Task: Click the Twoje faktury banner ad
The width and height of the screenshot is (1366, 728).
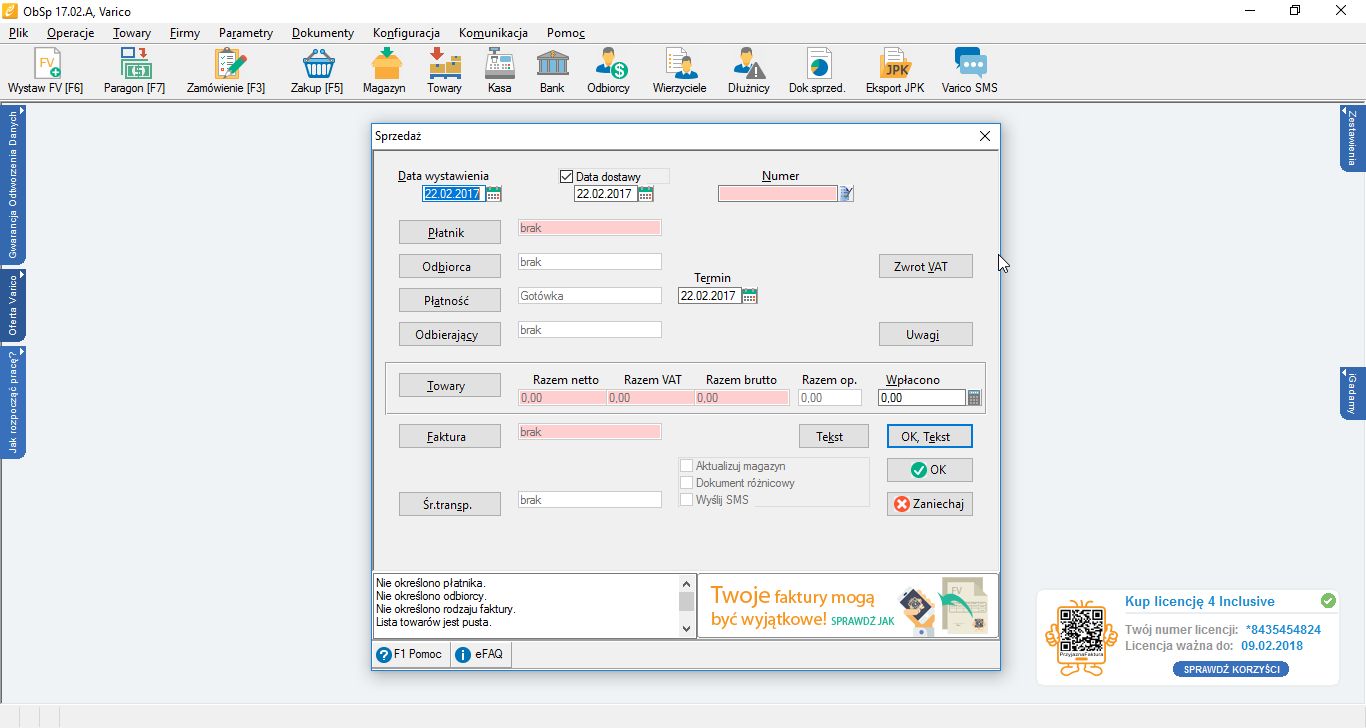Action: [848, 605]
